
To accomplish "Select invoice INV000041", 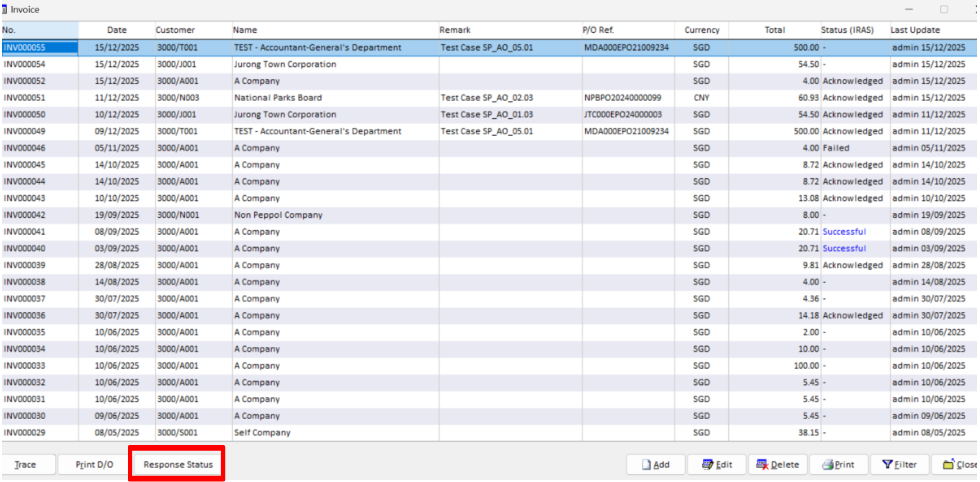I will [x=489, y=232].
